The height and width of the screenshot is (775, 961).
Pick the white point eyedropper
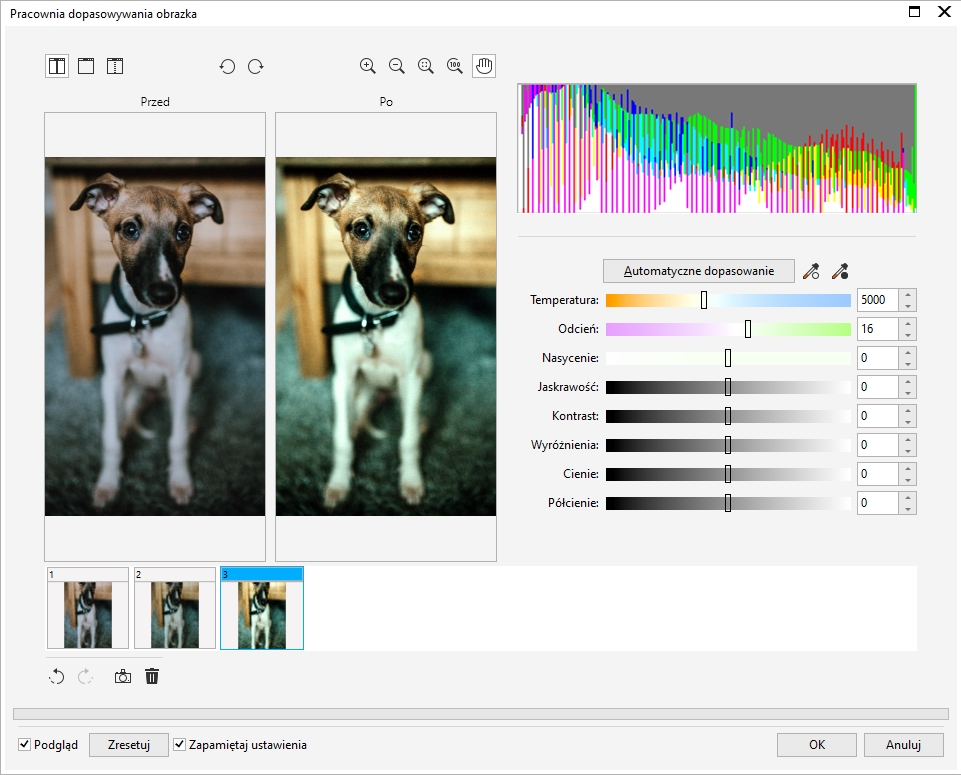point(811,271)
